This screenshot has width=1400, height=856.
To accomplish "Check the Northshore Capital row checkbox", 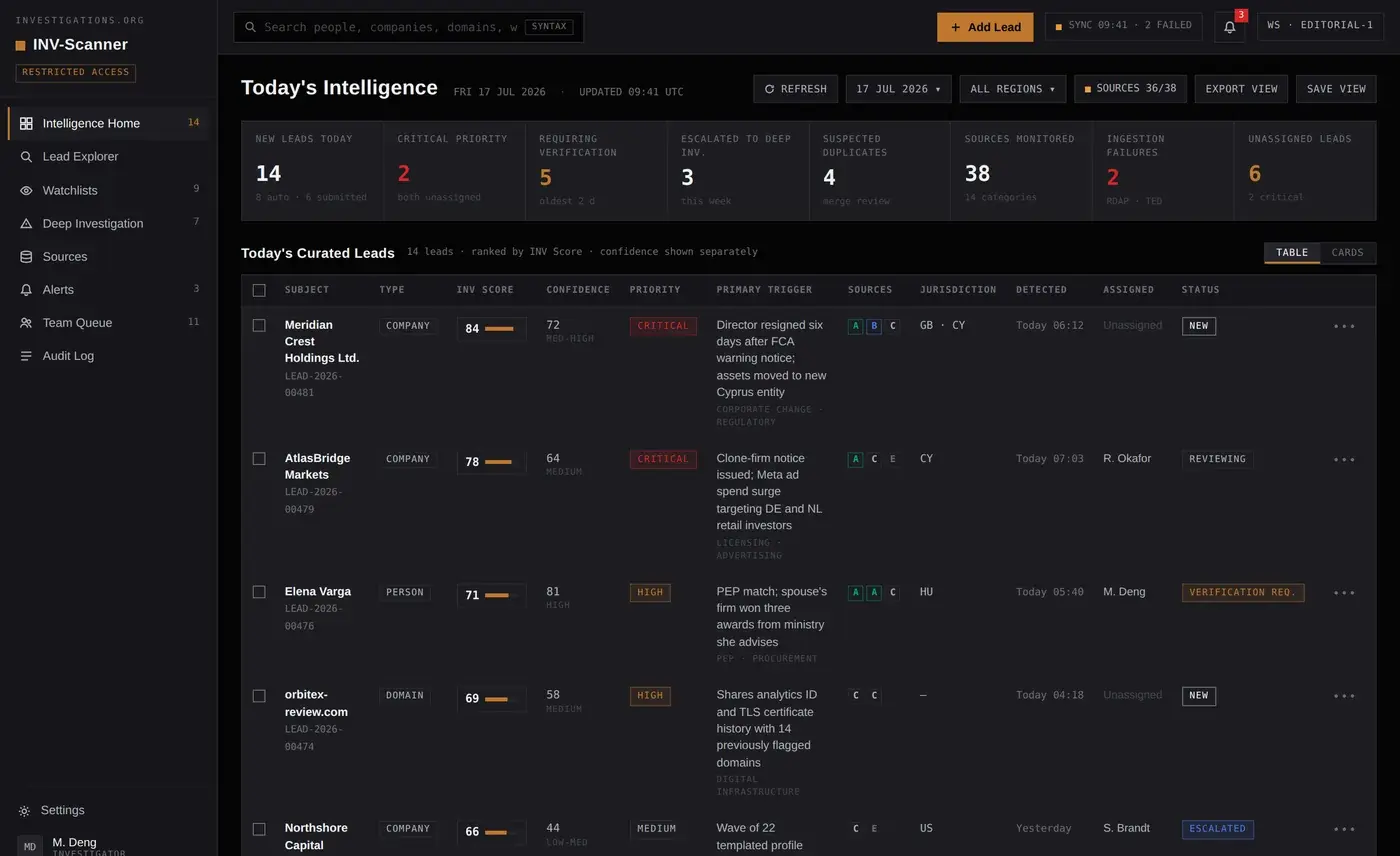I will [259, 829].
